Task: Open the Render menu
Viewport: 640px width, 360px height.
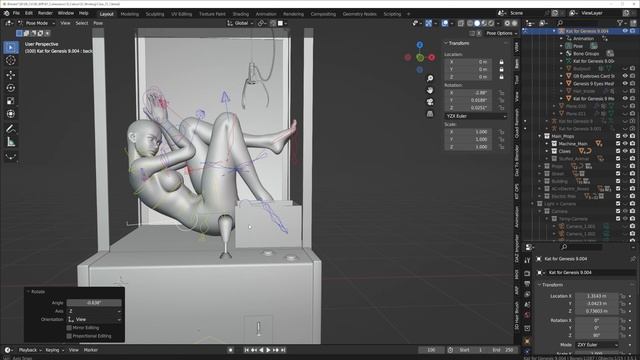Action: [45, 13]
